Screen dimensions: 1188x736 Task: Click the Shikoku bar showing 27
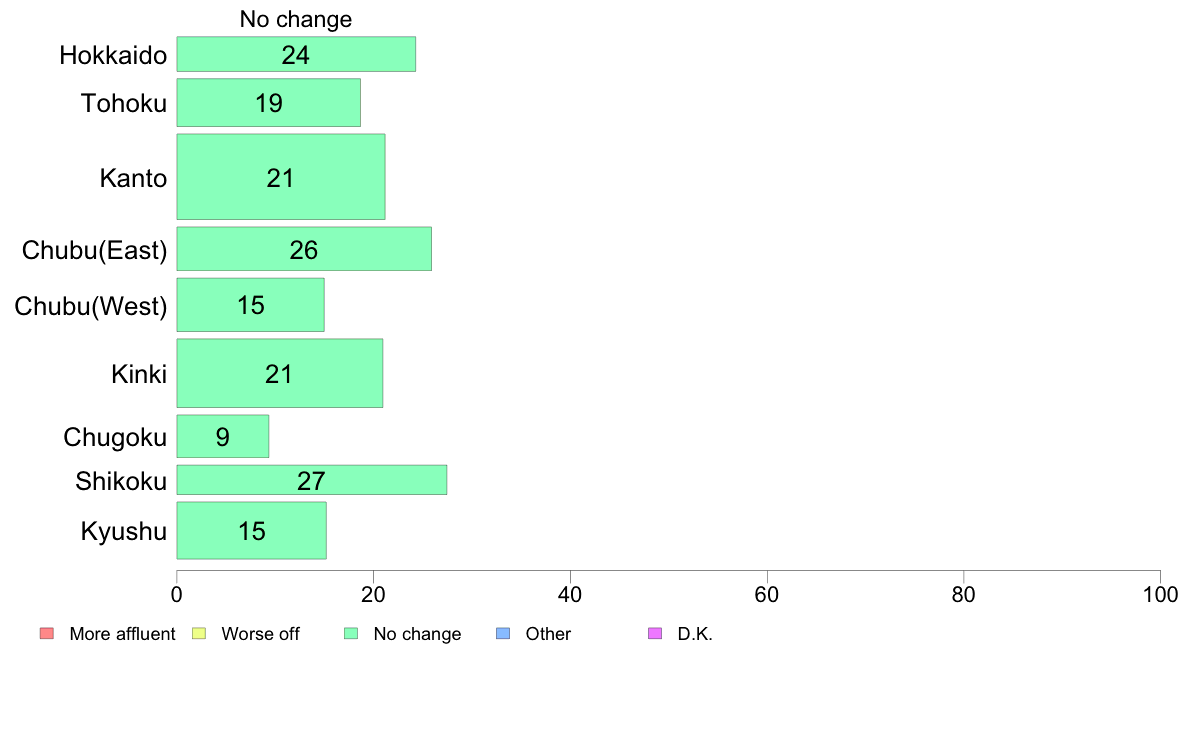[x=312, y=481]
